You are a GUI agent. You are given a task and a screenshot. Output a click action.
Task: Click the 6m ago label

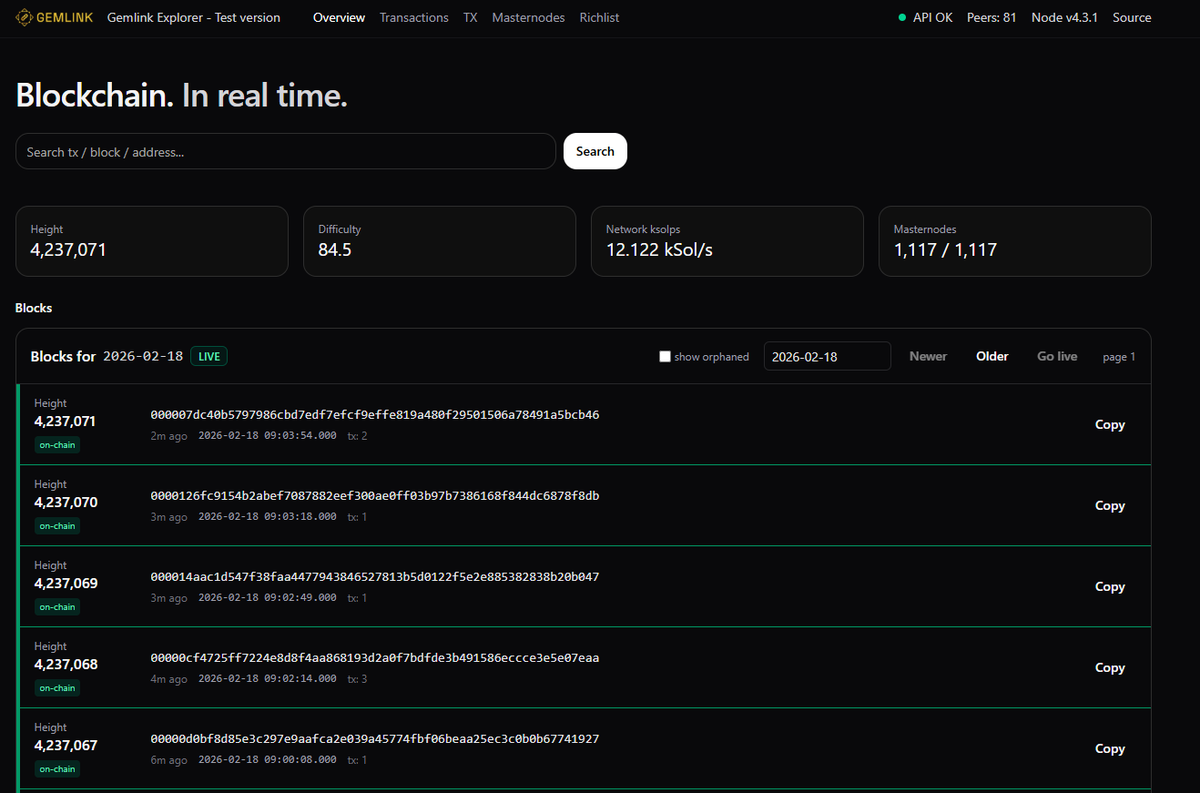pos(168,760)
